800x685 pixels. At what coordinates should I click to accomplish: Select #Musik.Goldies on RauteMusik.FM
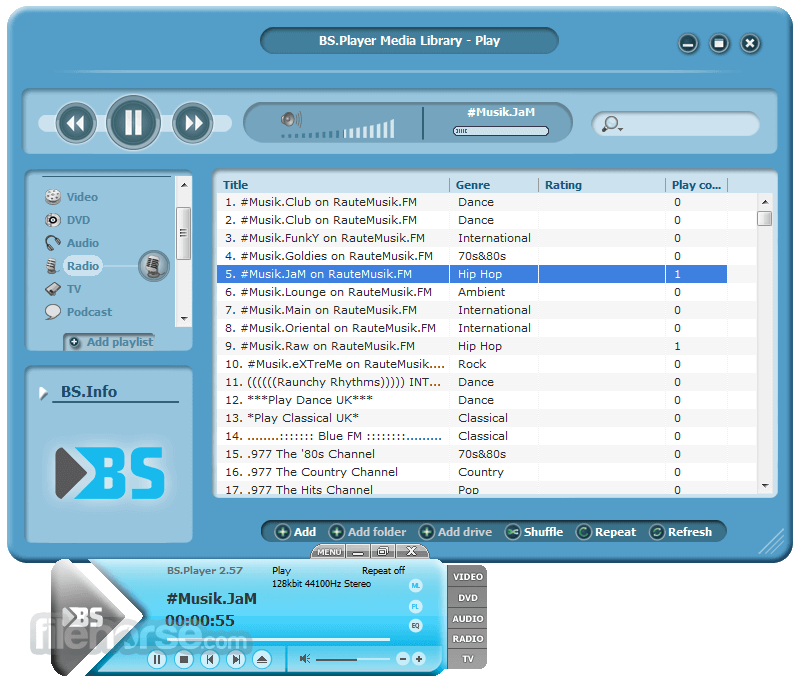(x=472, y=256)
